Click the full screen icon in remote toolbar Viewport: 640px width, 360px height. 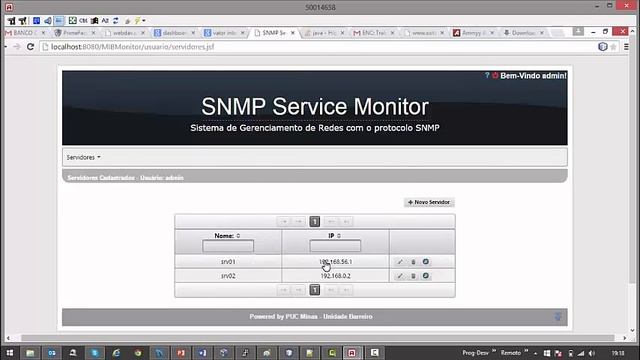72,20
